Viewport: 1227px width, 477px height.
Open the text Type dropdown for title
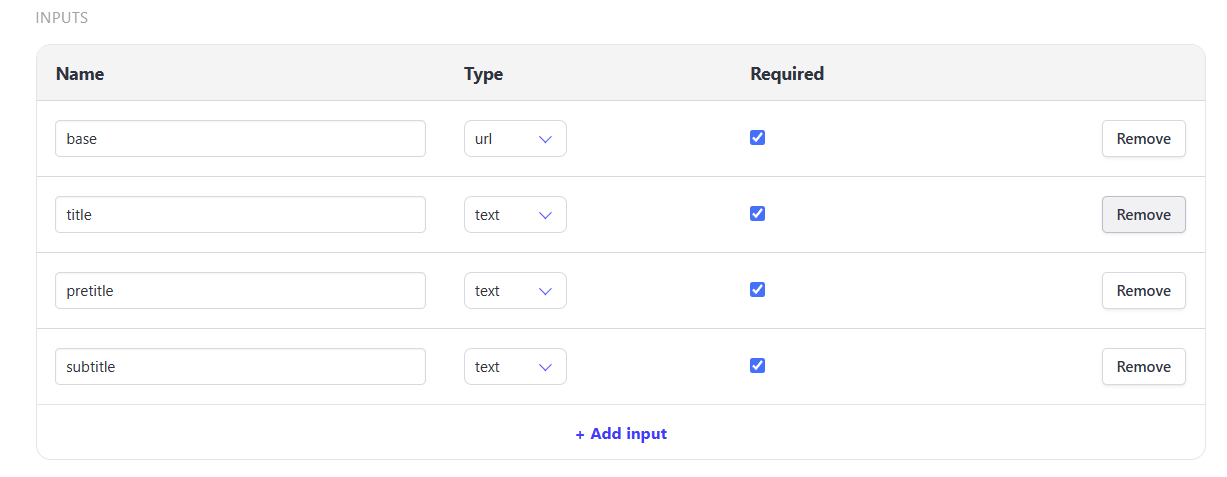(x=515, y=215)
